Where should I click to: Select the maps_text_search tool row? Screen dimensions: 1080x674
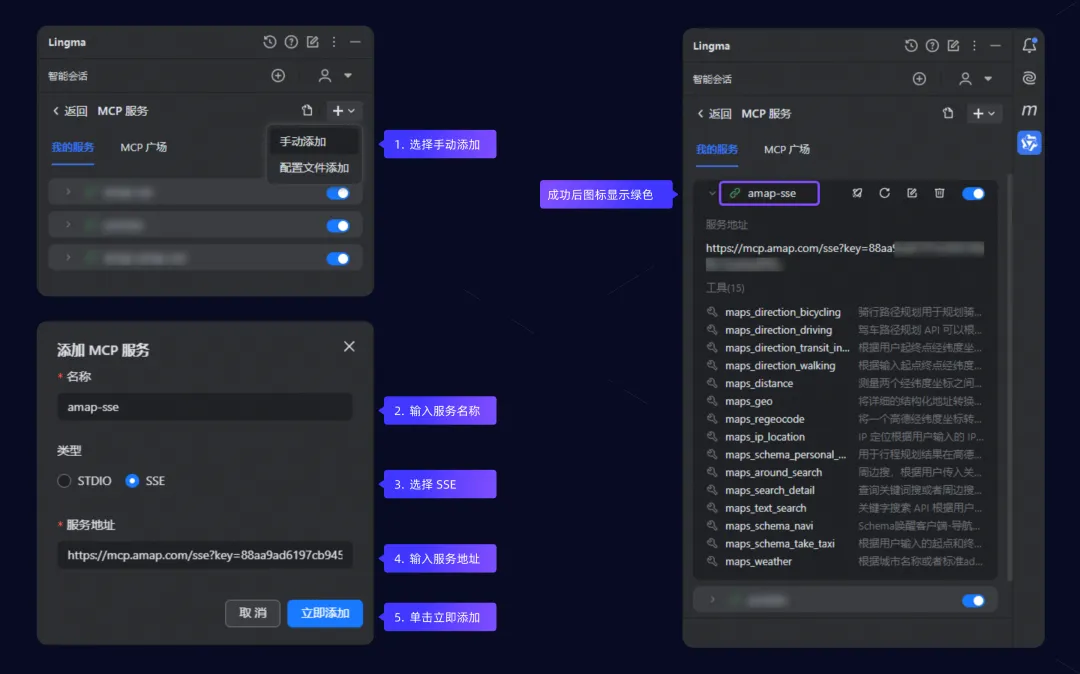844,508
